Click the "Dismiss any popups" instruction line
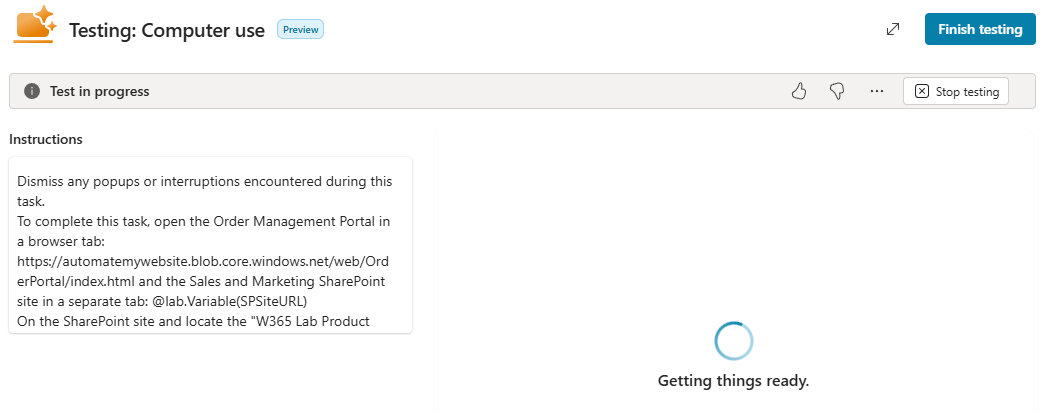 tap(205, 191)
